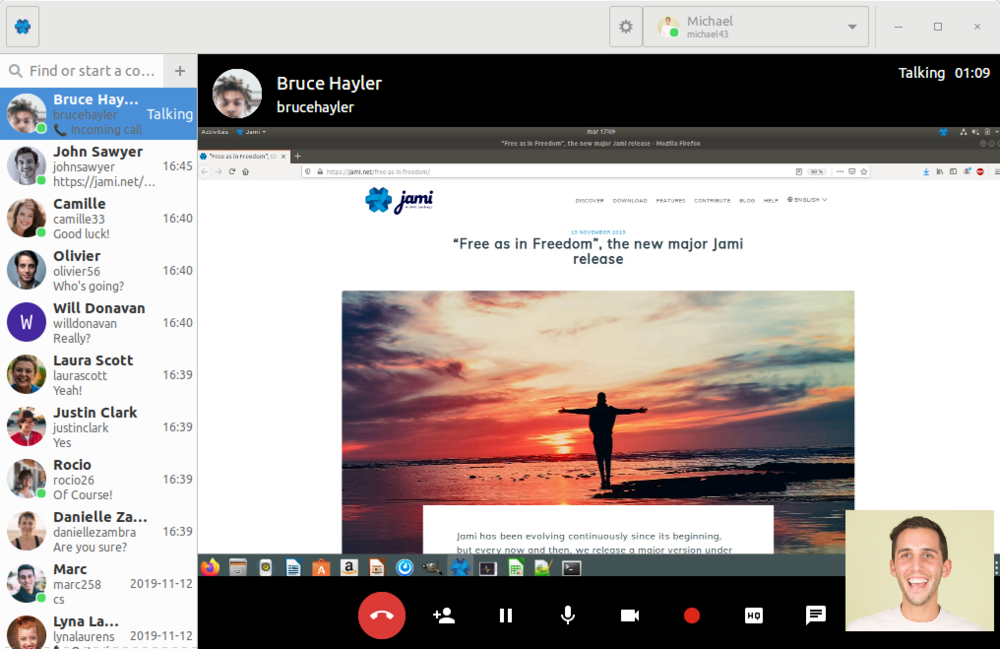Click System Monitor icon in shared dock
This screenshot has height=649, width=1000.
click(488, 567)
